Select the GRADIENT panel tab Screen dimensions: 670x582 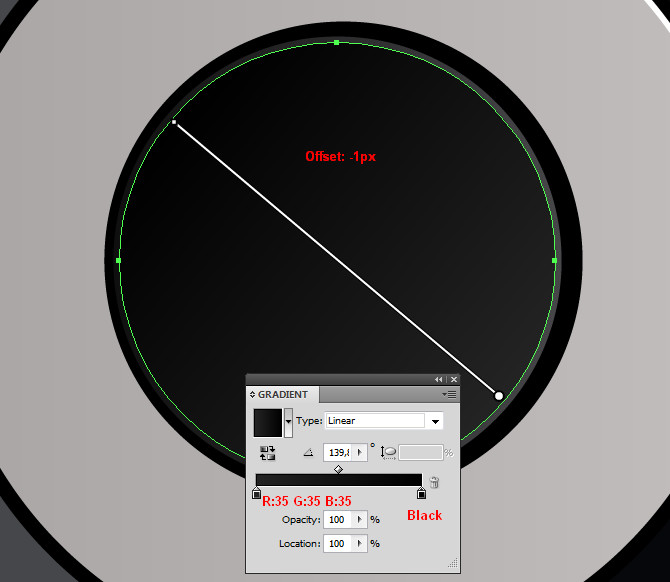(282, 394)
